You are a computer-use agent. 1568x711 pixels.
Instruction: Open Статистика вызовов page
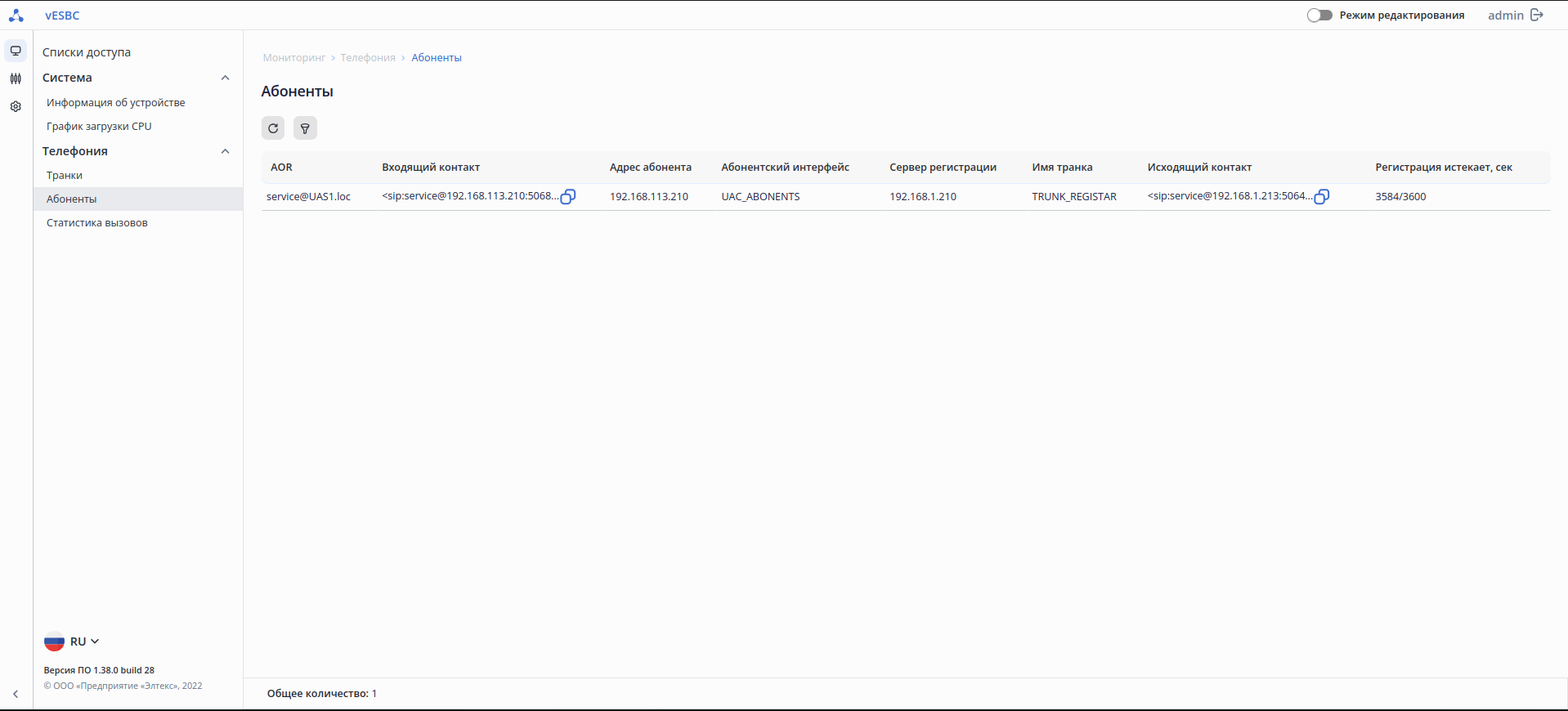97,223
